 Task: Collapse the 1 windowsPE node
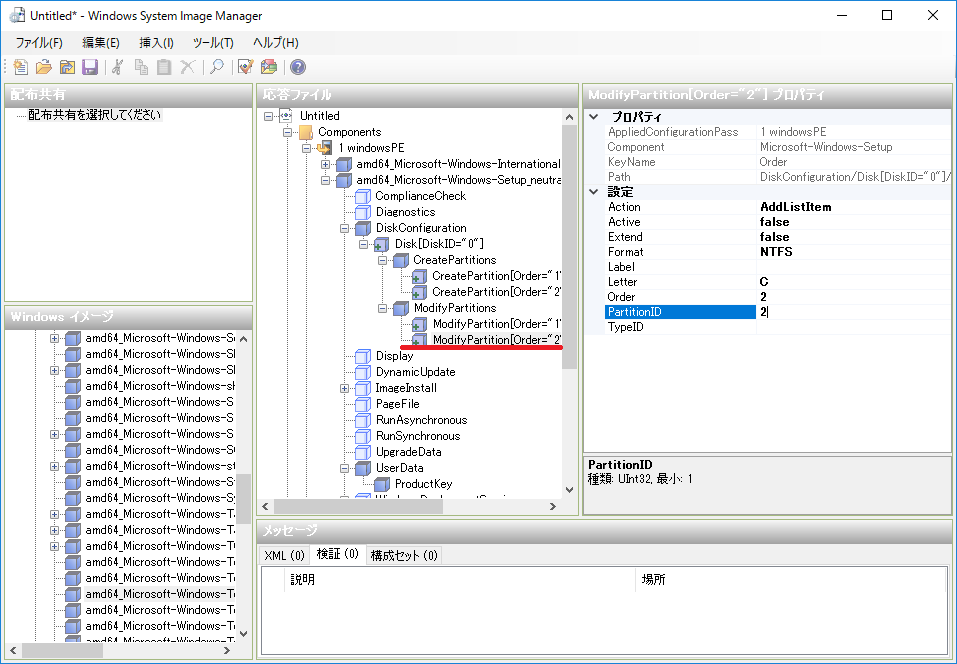[306, 148]
